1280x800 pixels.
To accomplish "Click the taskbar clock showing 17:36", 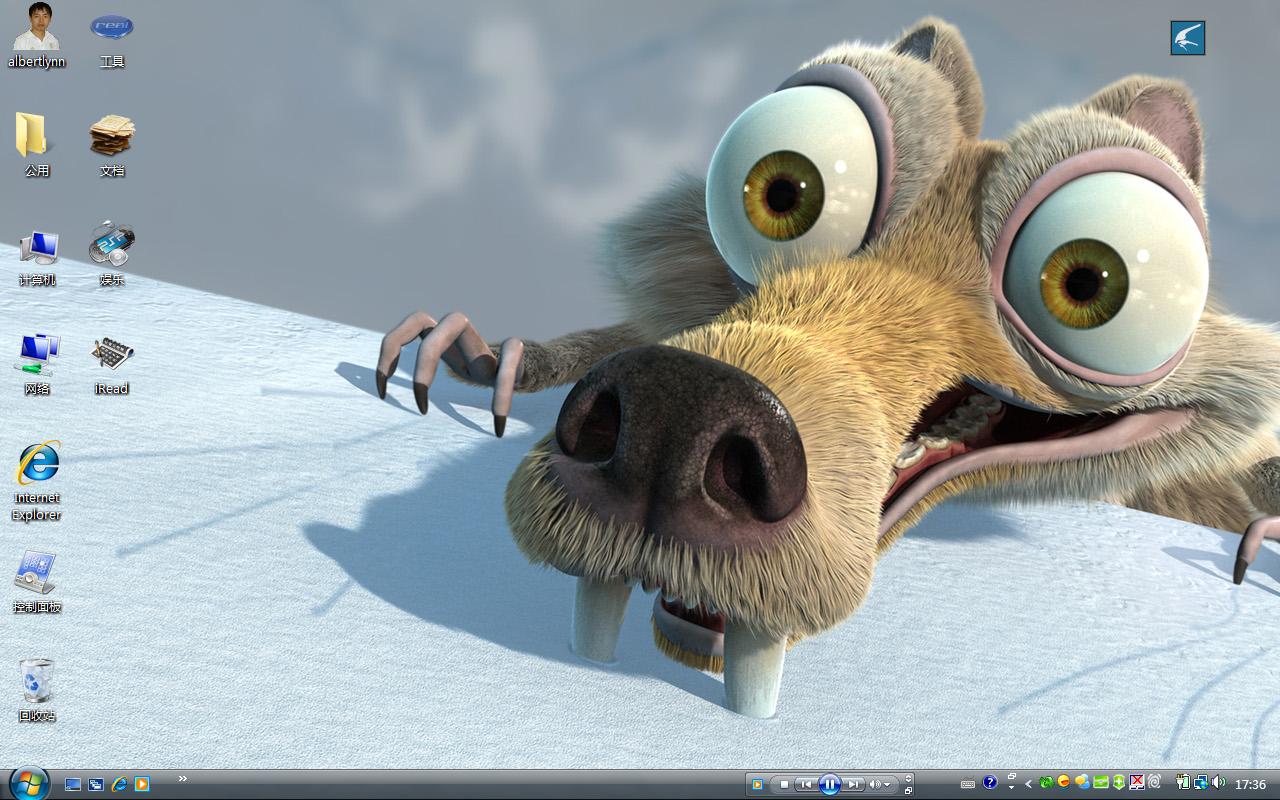I will click(x=1251, y=785).
